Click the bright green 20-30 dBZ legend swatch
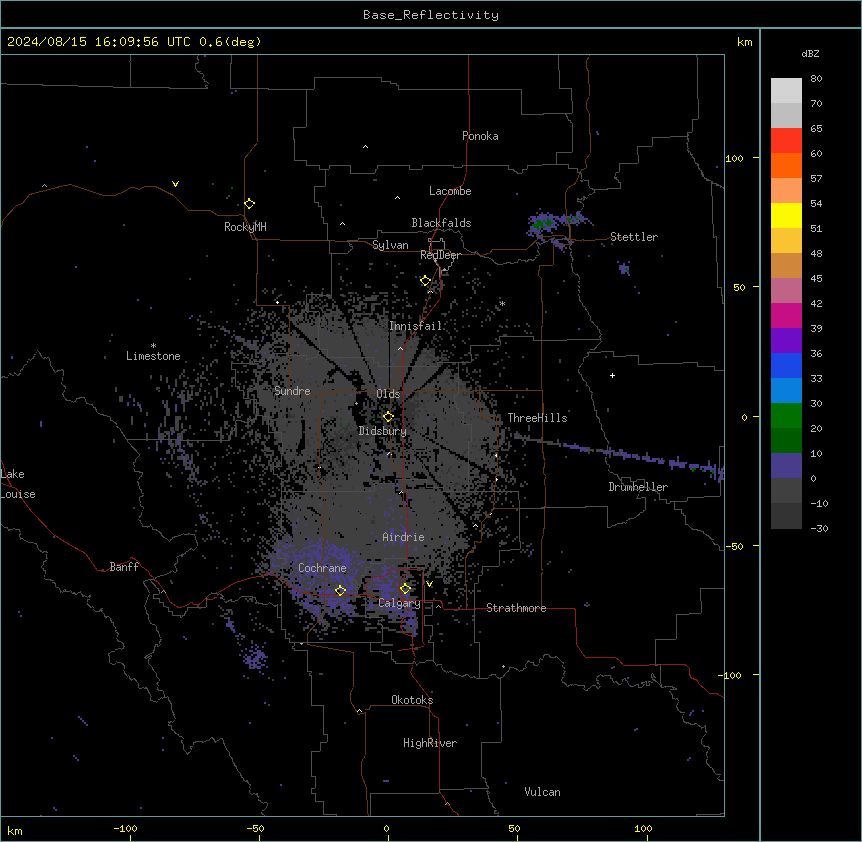862x842 pixels. (x=786, y=416)
